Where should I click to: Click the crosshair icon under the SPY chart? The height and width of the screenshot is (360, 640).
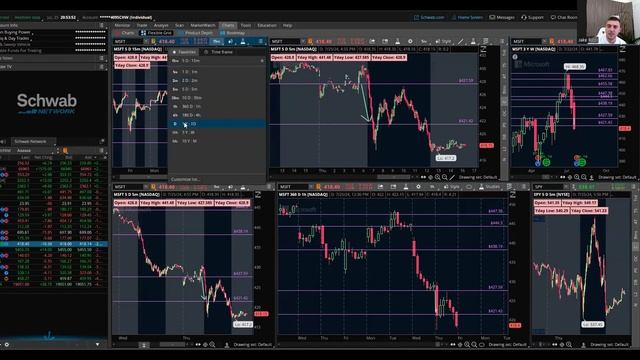562,344
